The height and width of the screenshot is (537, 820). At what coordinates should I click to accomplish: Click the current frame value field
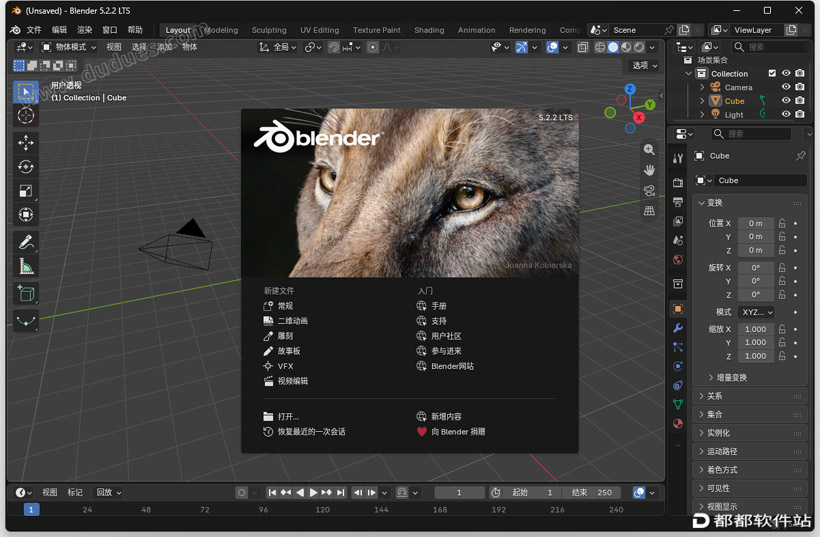(x=459, y=493)
